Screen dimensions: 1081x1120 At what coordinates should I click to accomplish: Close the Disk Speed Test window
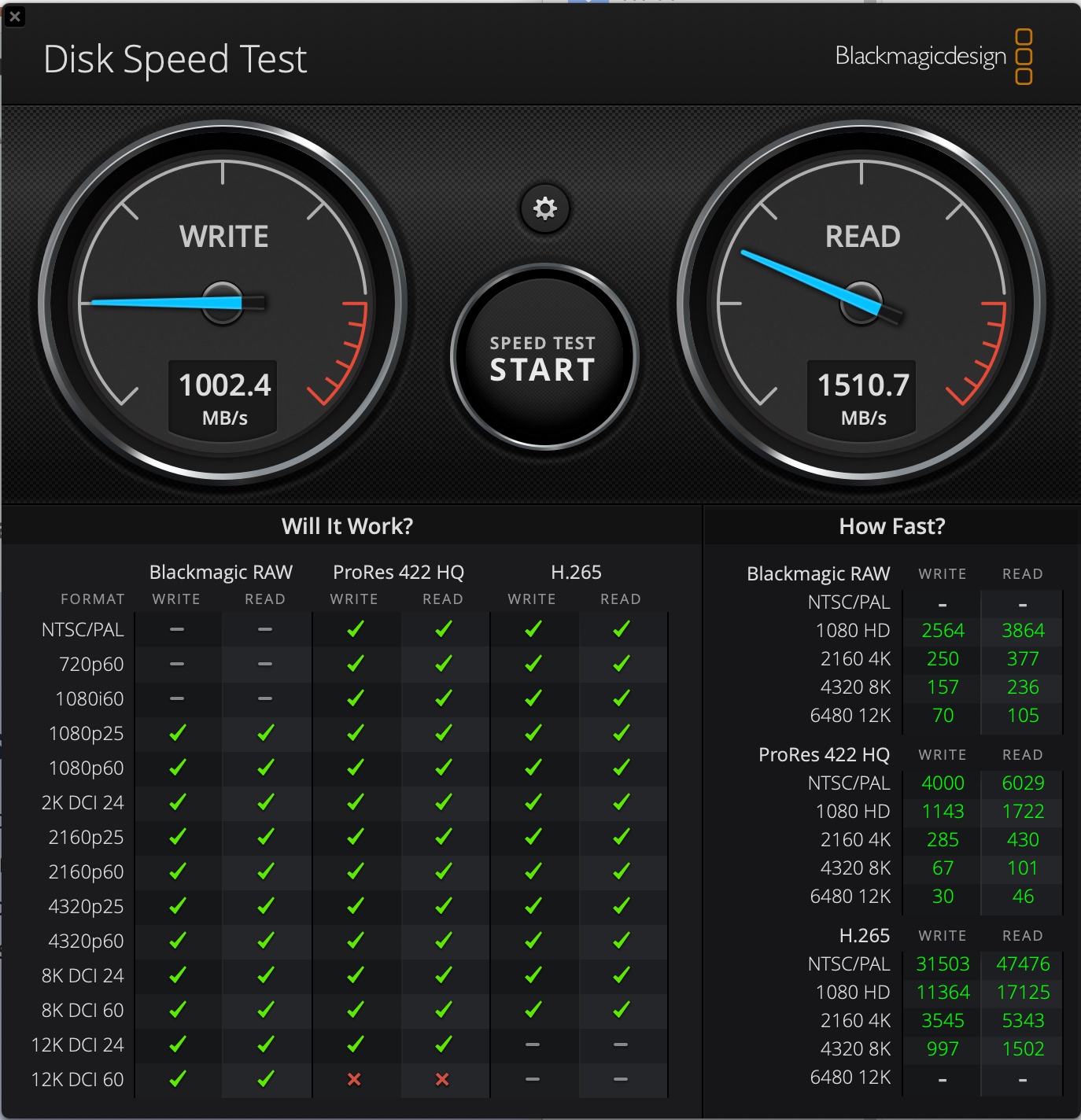coord(14,16)
